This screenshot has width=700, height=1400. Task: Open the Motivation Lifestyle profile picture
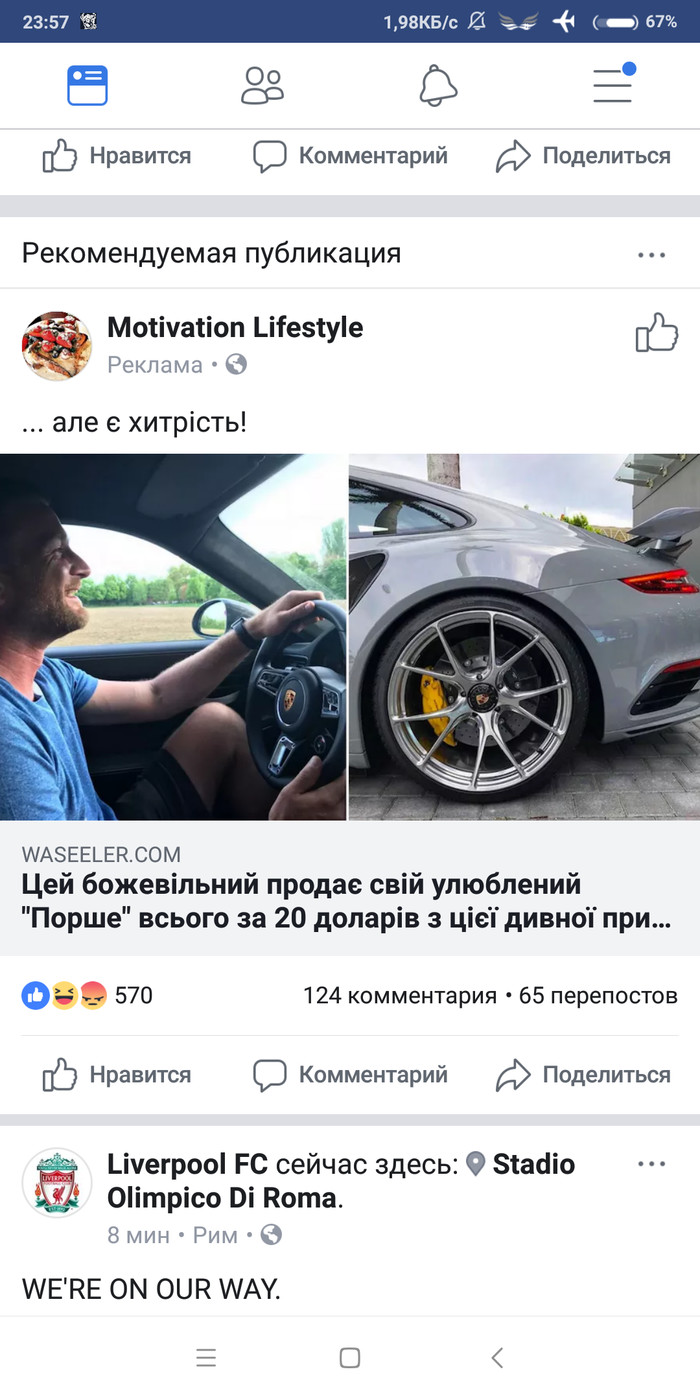[57, 346]
